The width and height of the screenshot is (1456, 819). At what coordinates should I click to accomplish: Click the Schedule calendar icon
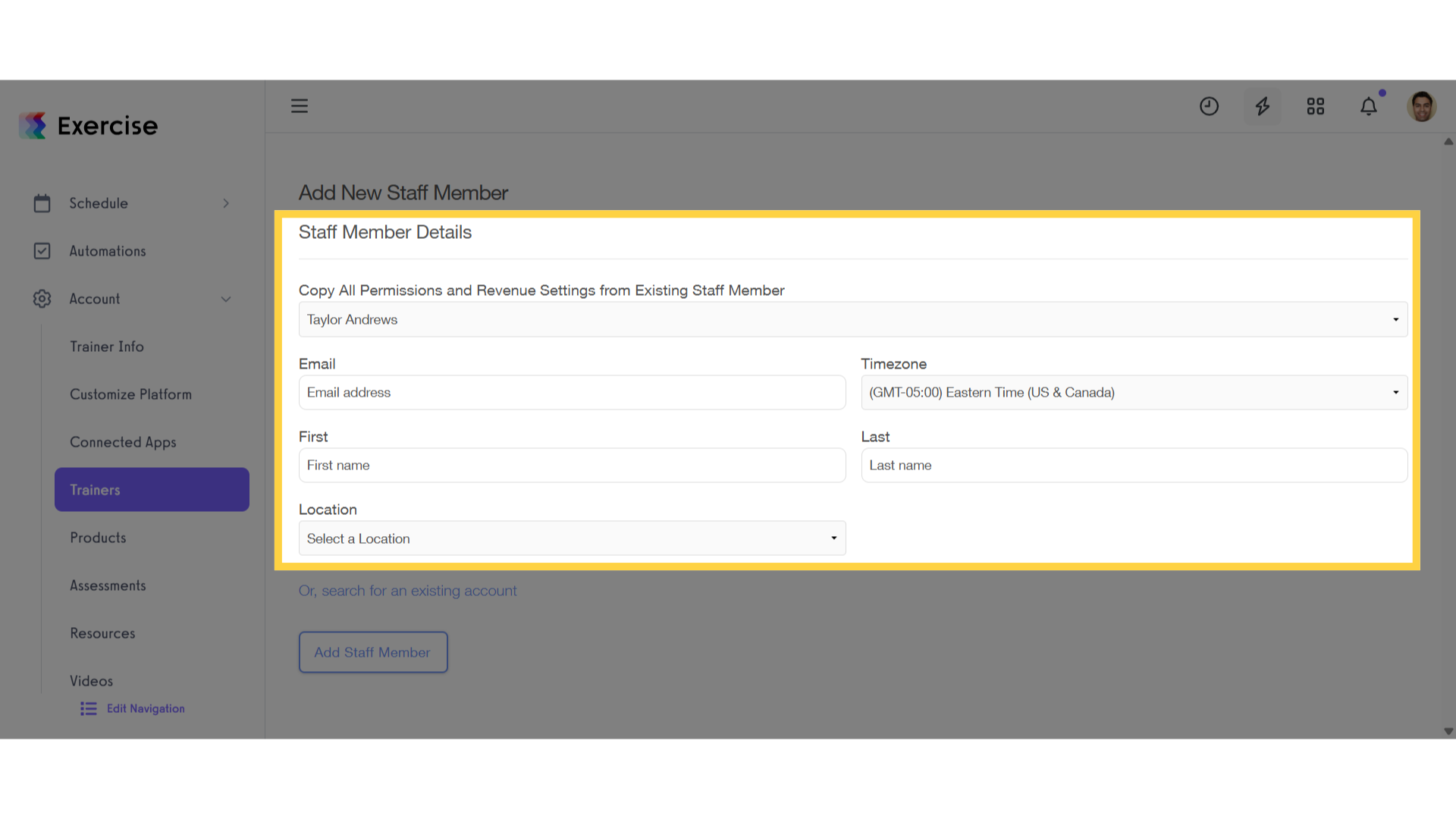(42, 203)
